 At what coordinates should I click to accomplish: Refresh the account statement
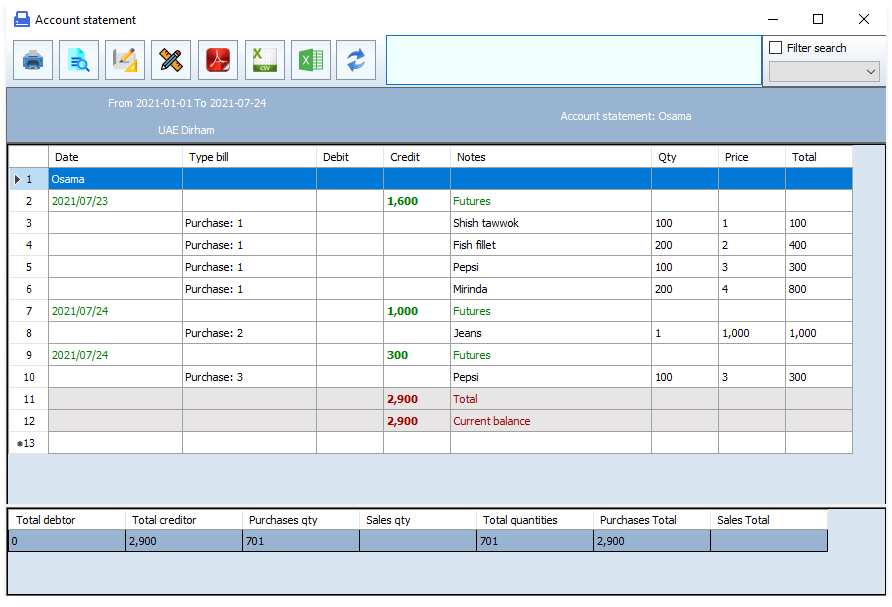click(x=356, y=60)
